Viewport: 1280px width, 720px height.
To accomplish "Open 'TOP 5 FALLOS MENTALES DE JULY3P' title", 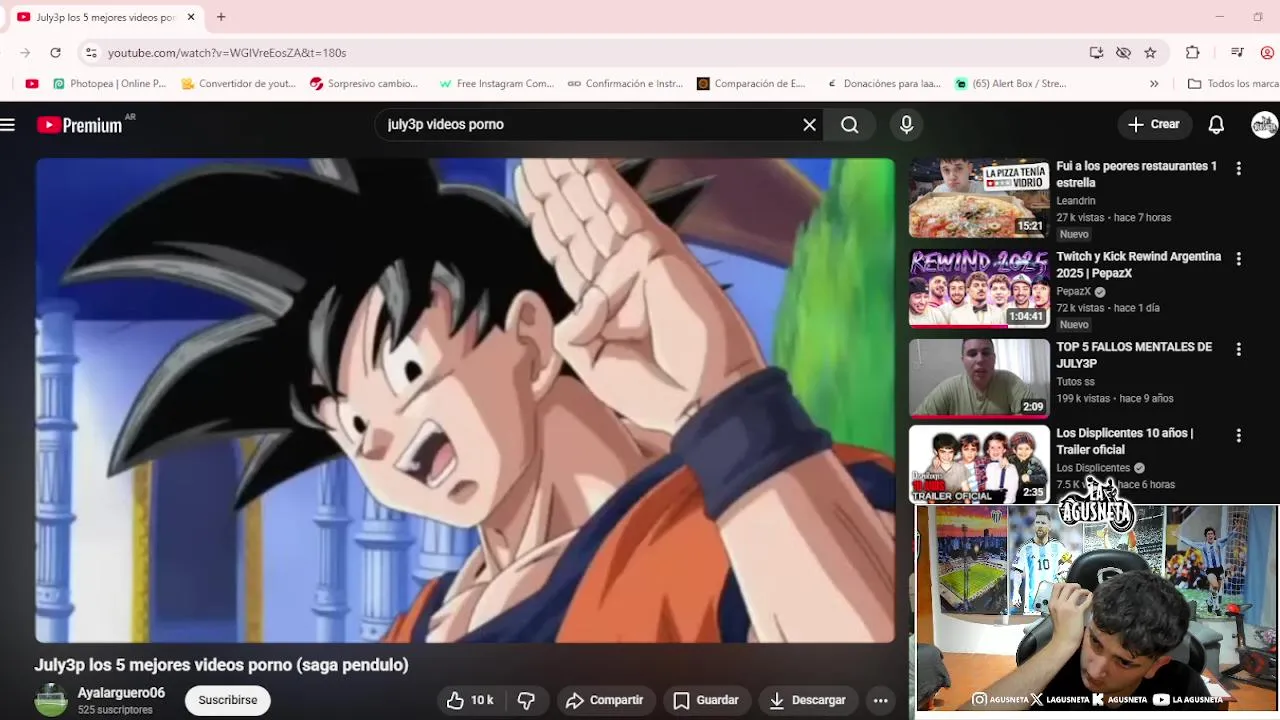I will [1134, 355].
